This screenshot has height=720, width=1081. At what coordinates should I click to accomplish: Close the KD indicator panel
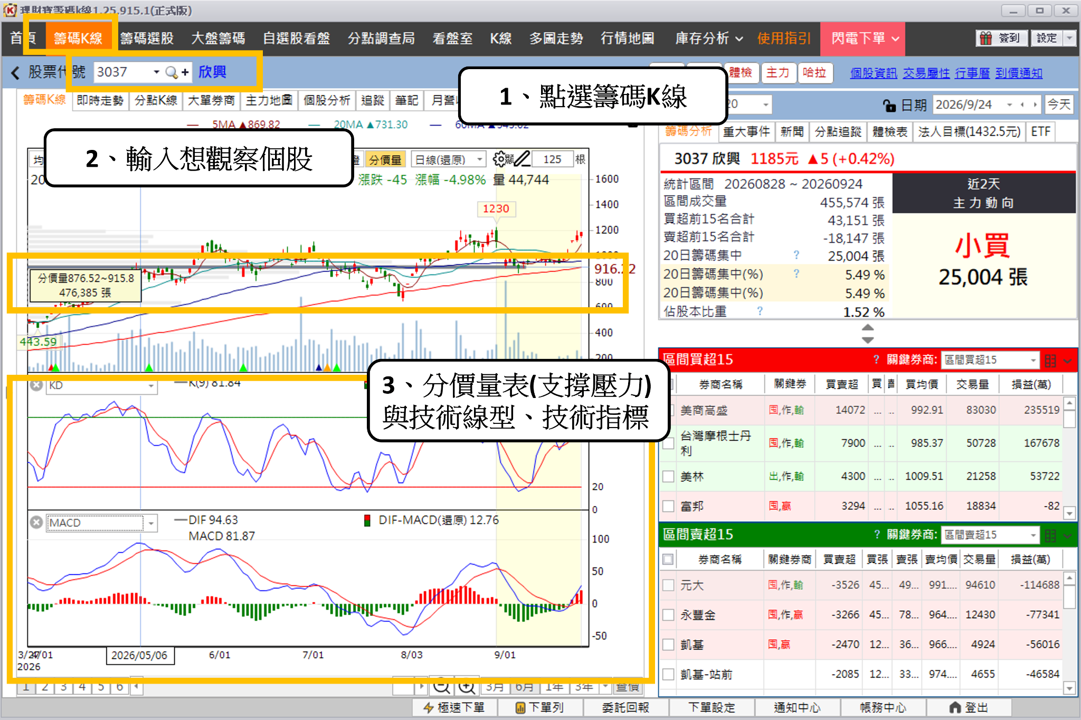[x=36, y=386]
